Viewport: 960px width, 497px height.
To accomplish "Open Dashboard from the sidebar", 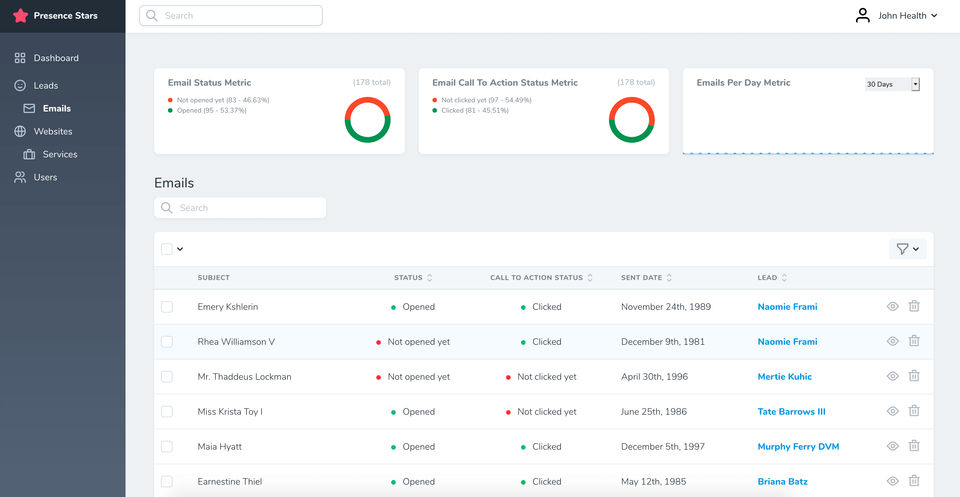I will [56, 58].
